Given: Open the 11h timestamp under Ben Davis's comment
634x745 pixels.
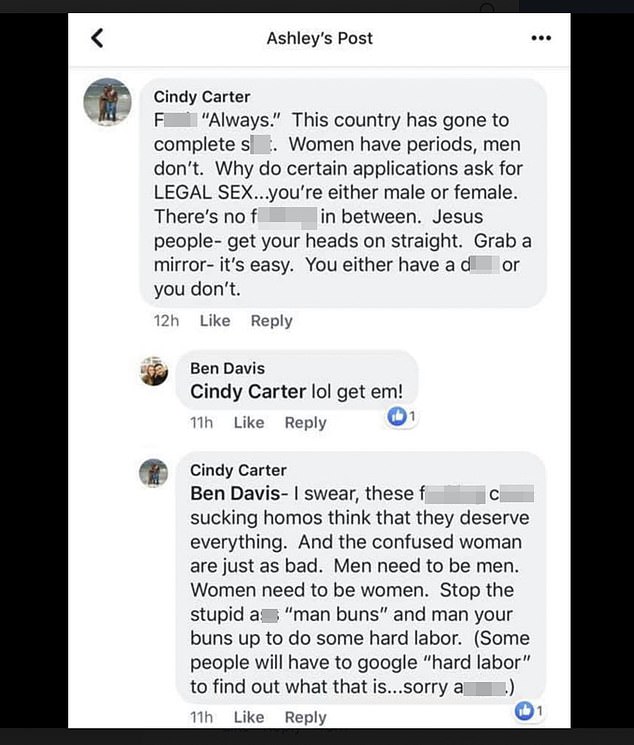Looking at the screenshot, I should [x=201, y=423].
